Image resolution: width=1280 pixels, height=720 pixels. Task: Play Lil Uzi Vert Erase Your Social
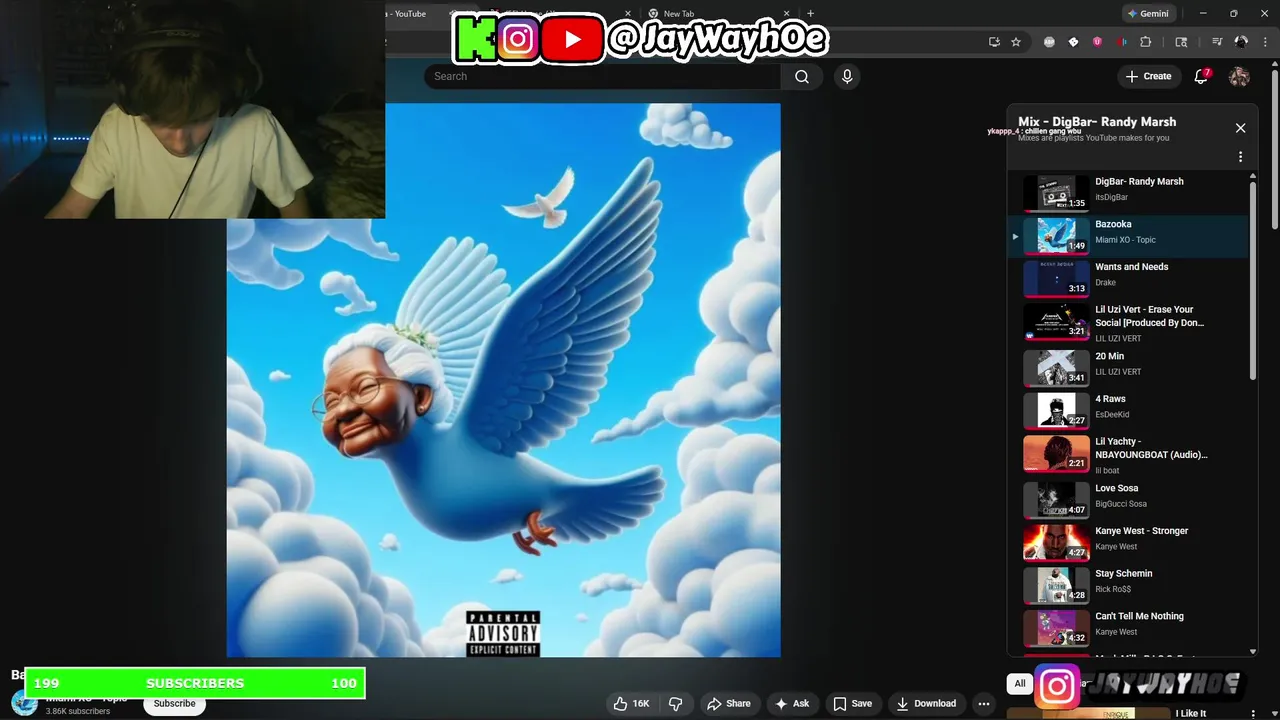[x=1129, y=324]
